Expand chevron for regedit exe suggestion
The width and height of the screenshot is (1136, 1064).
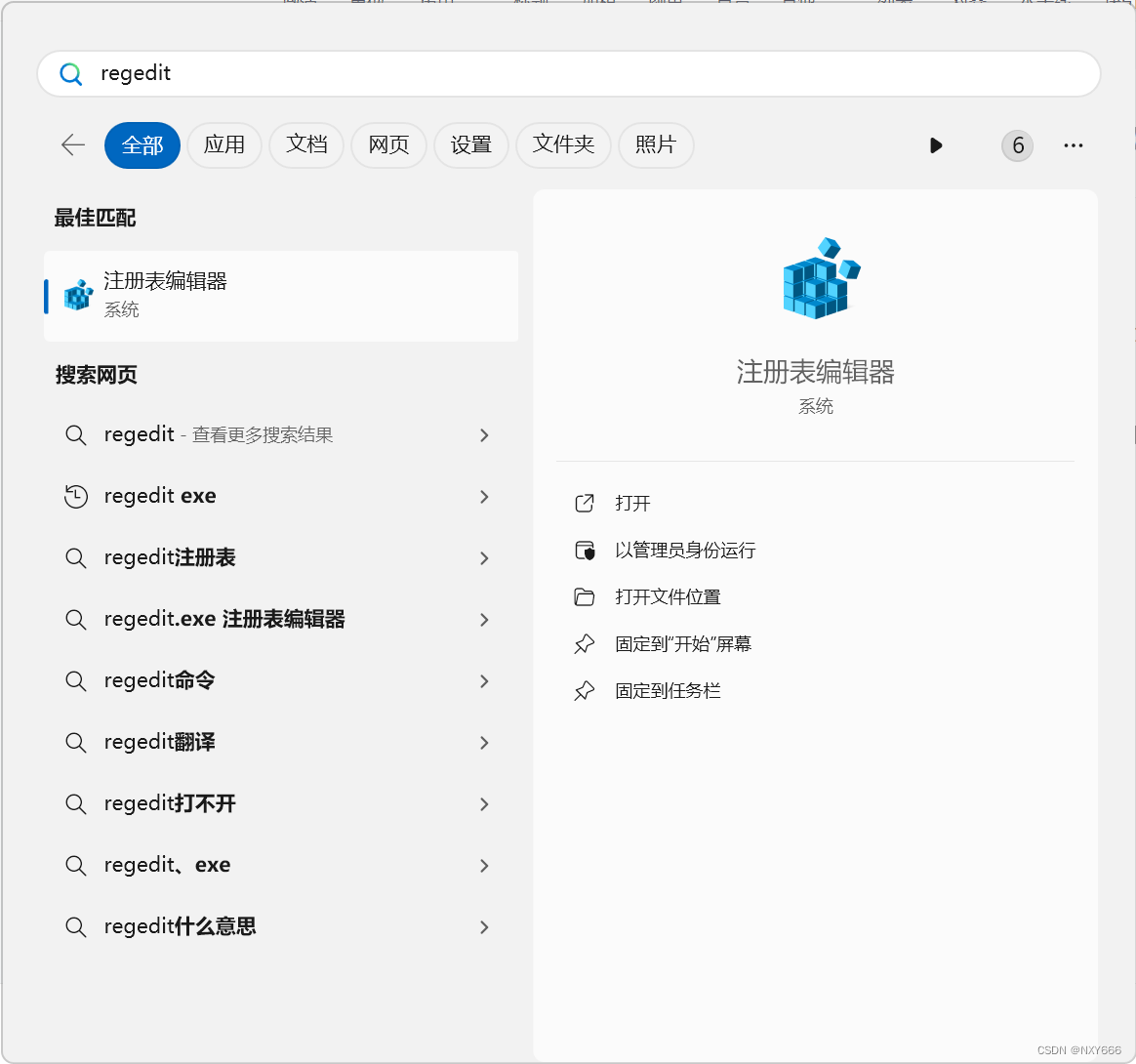pos(484,497)
